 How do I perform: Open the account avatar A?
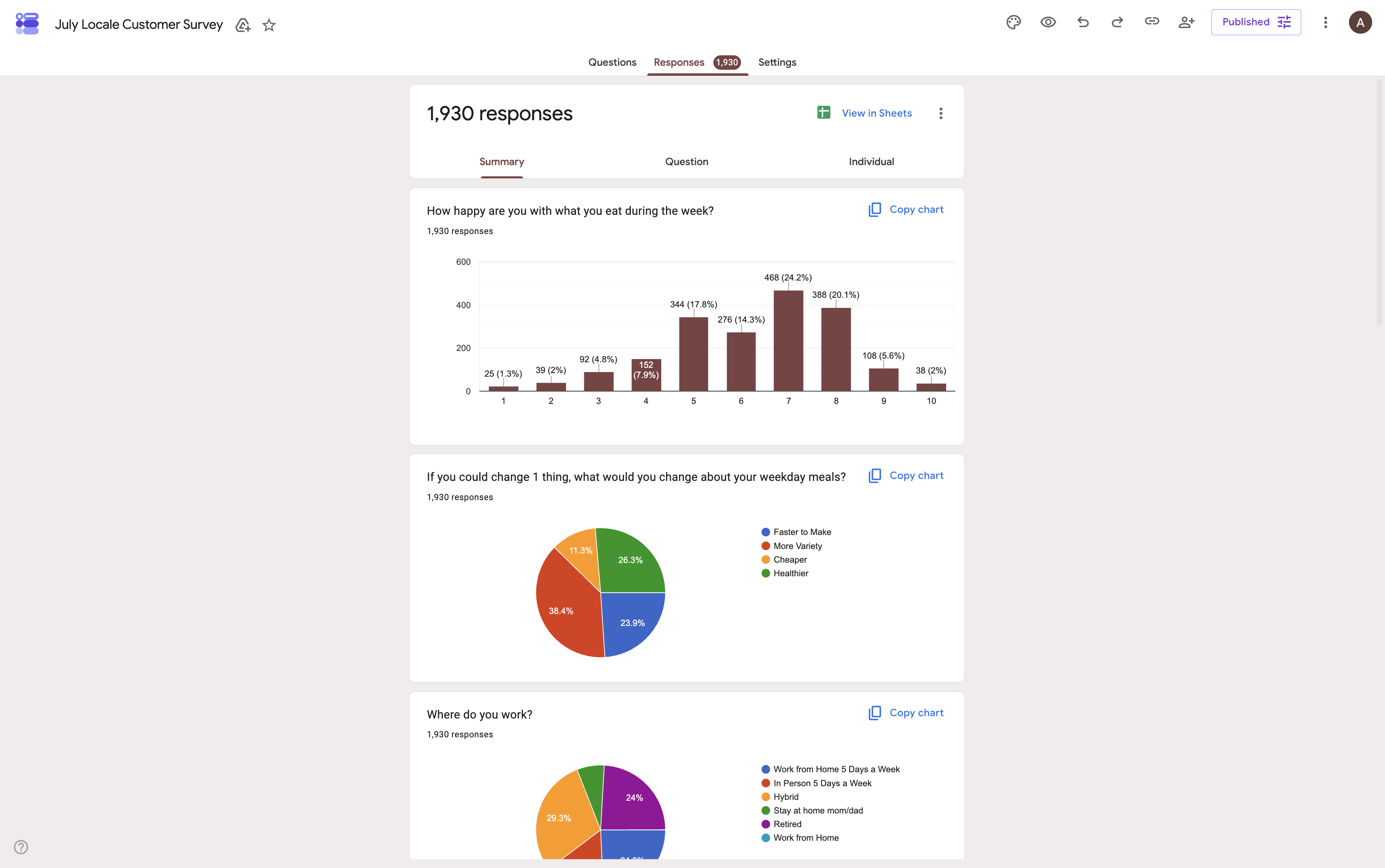coord(1360,22)
